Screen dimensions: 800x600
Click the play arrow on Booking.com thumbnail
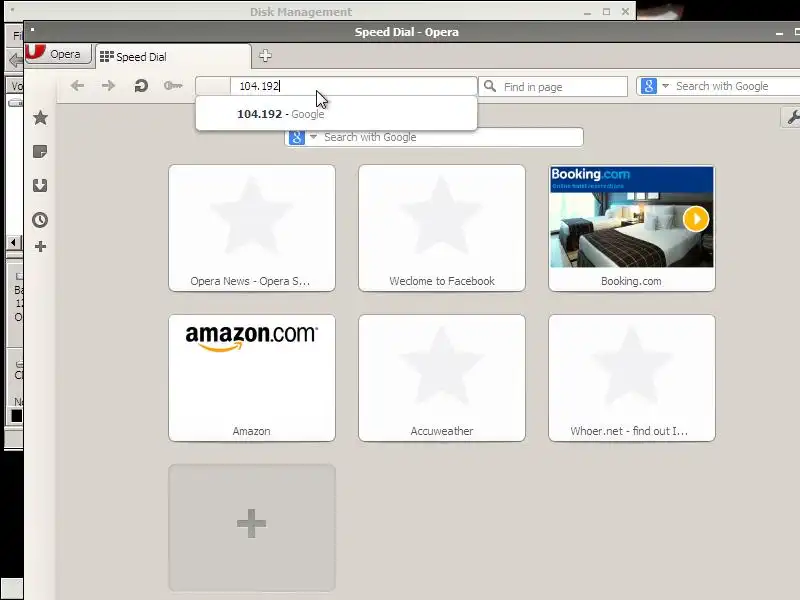click(x=696, y=219)
